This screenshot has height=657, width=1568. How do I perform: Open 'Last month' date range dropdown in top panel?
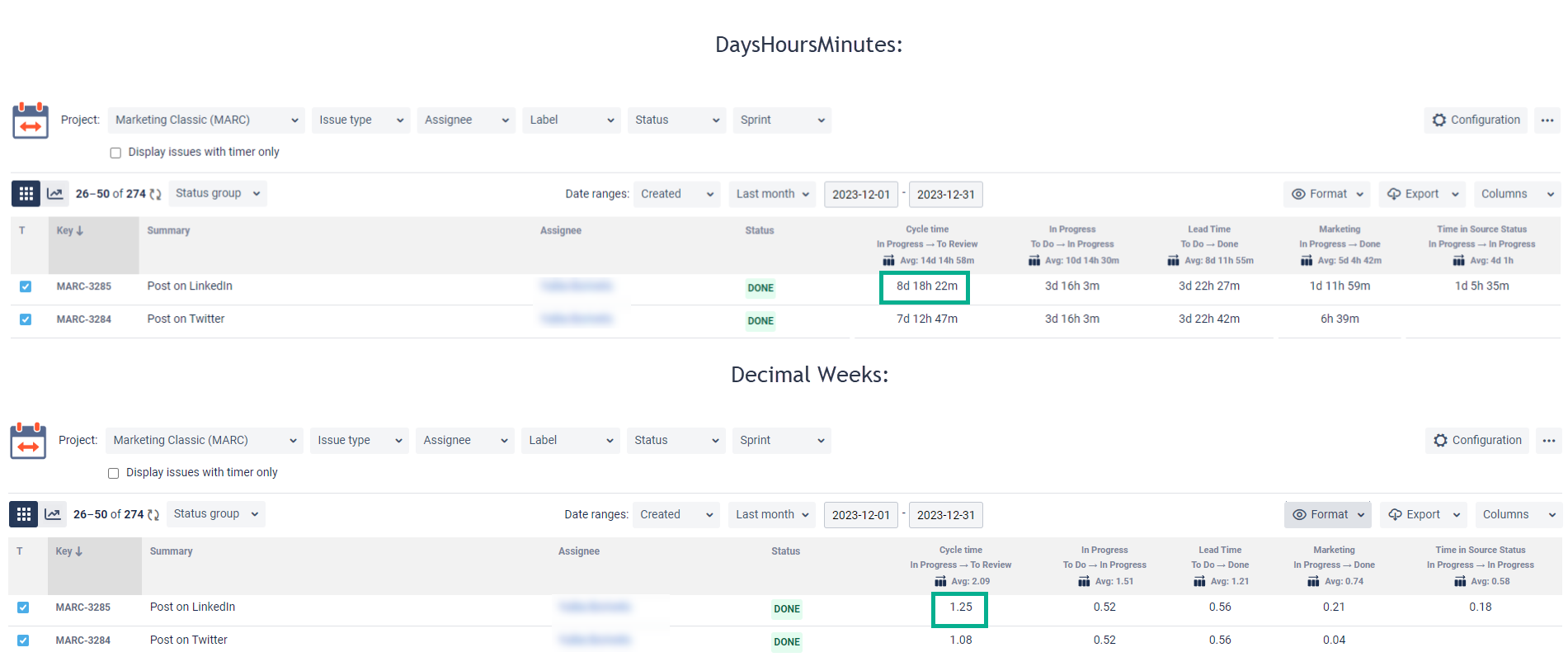tap(773, 194)
